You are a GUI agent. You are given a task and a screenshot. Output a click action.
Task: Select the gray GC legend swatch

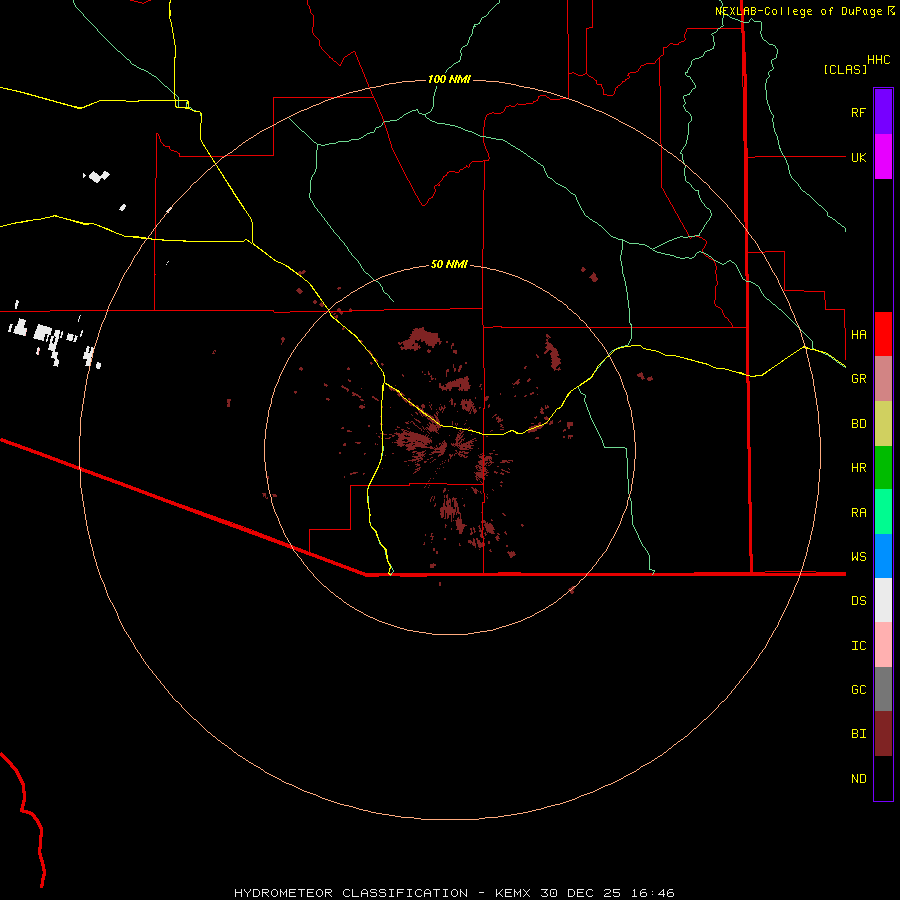(x=883, y=689)
